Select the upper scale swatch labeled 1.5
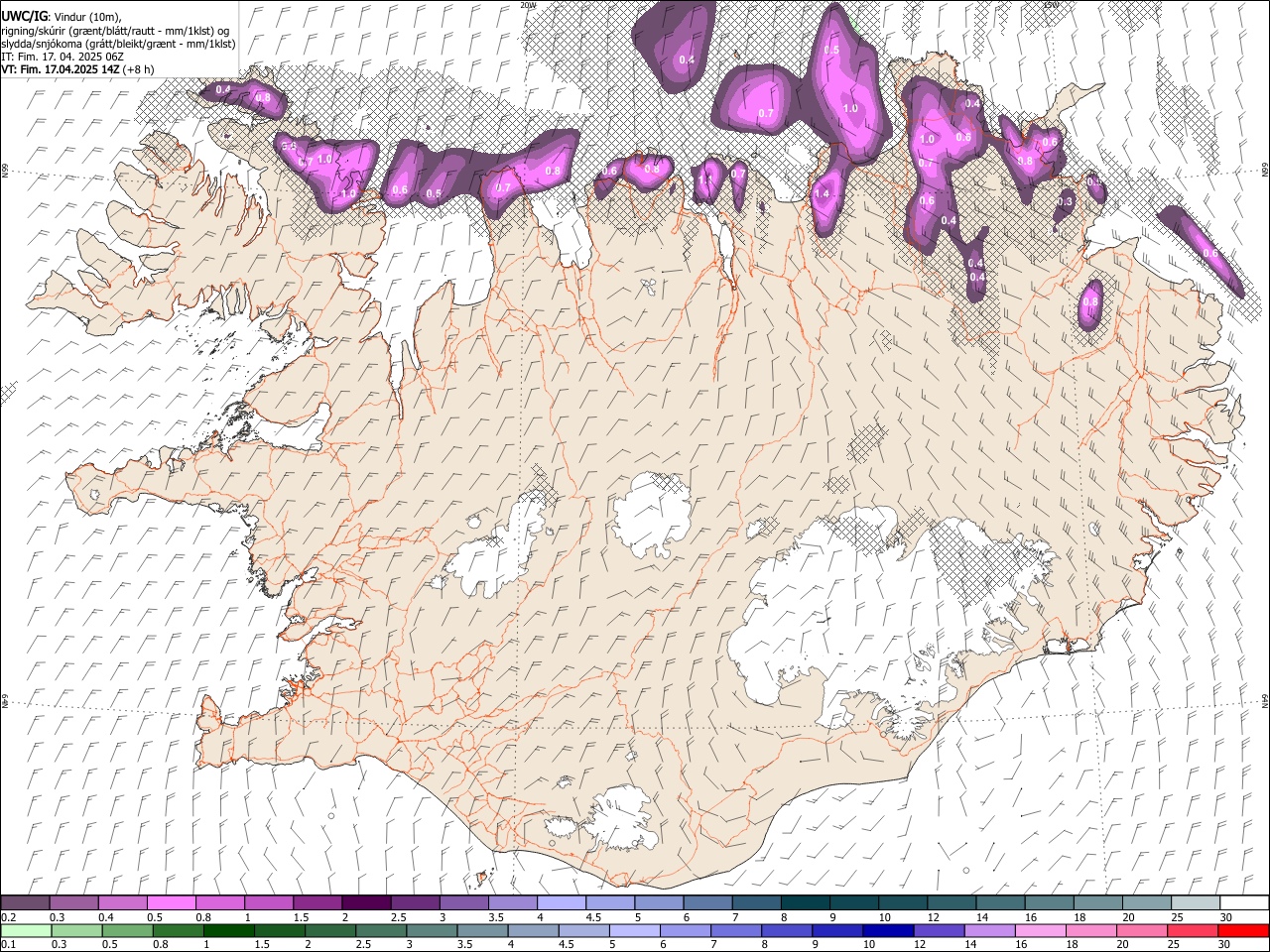 [317, 902]
